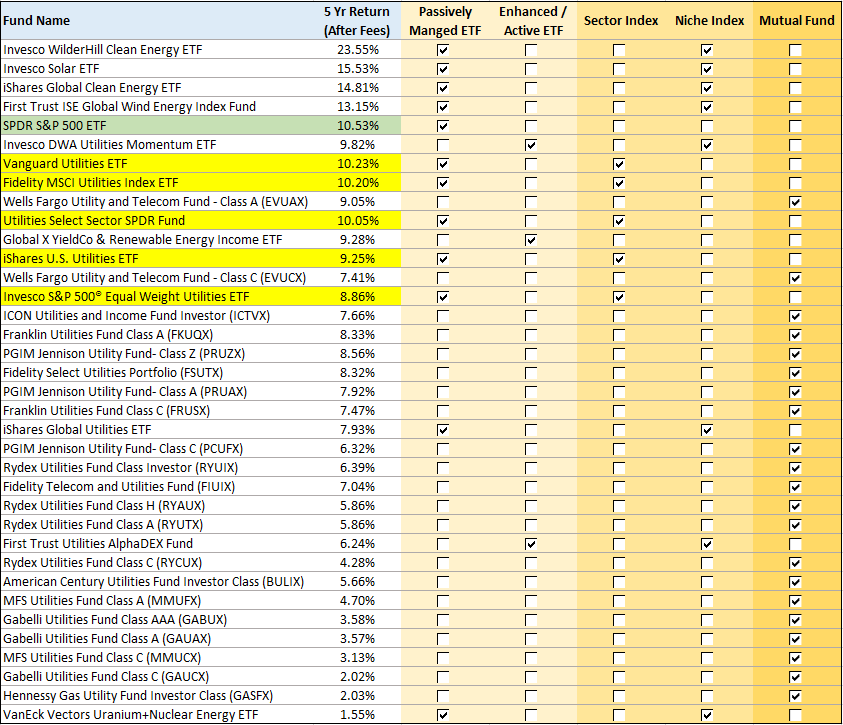Screen dimensions: 843x725
Task: Click the 8.86% return cell
Action: click(x=358, y=297)
